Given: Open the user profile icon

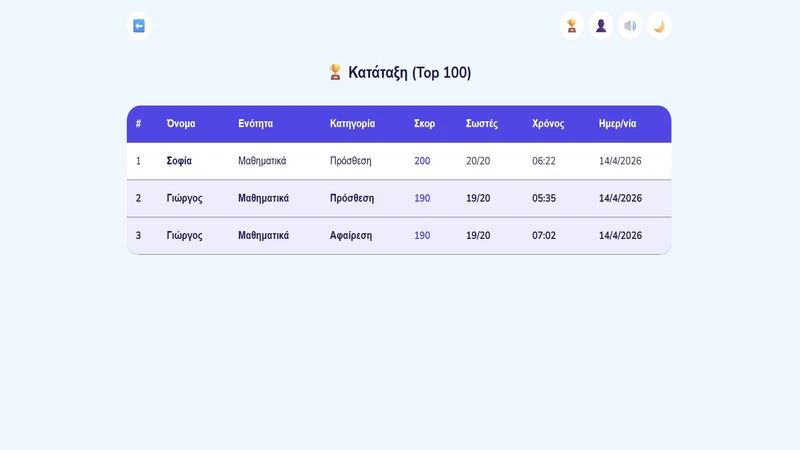Looking at the screenshot, I should (601, 26).
